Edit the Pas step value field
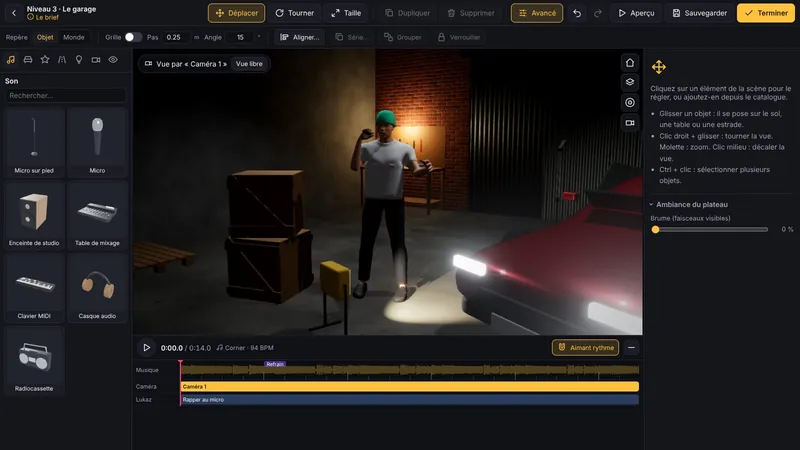Screen dimensions: 800x450 175,37
